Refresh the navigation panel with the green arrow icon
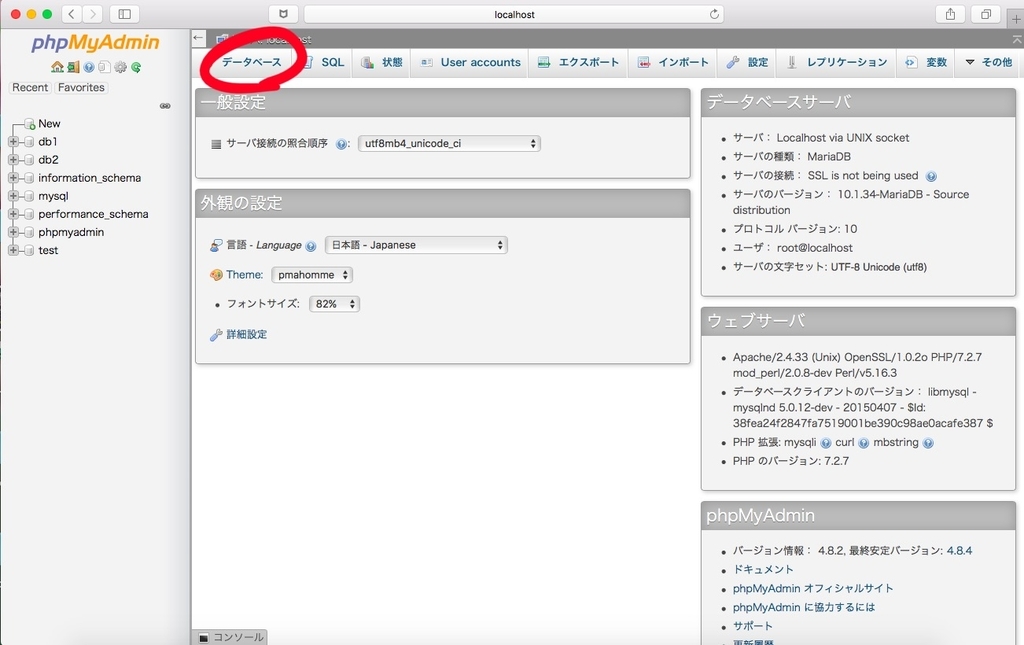The height and width of the screenshot is (645, 1024). pyautogui.click(x=136, y=67)
